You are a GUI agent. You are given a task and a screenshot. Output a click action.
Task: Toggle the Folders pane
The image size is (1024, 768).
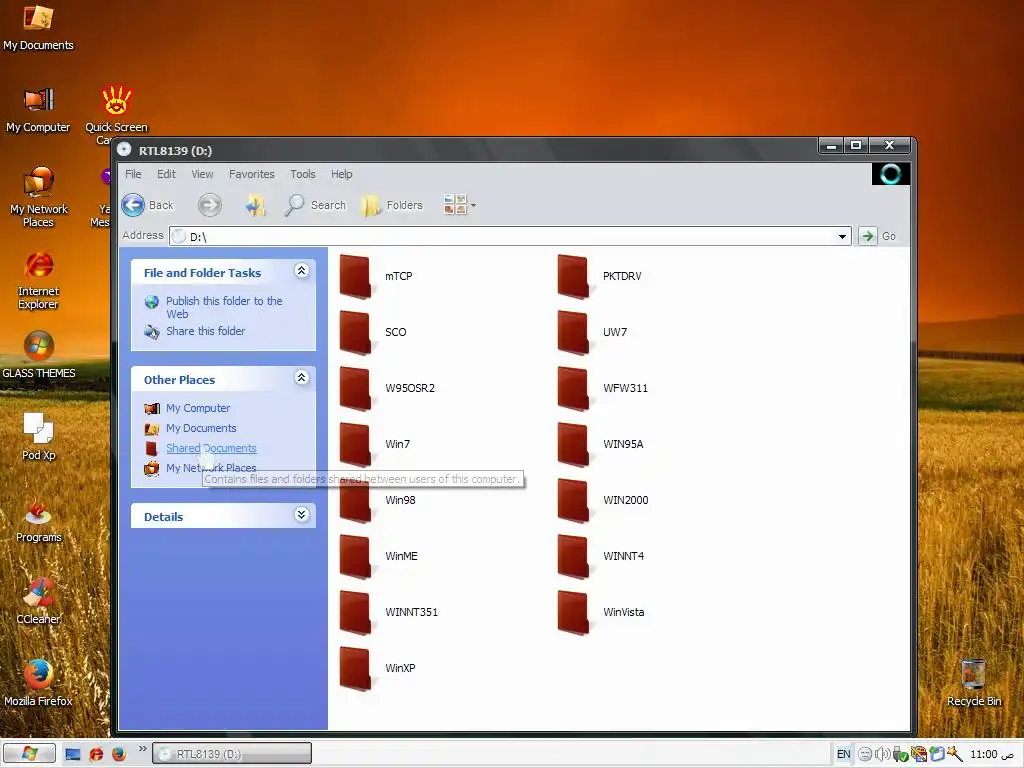392,205
